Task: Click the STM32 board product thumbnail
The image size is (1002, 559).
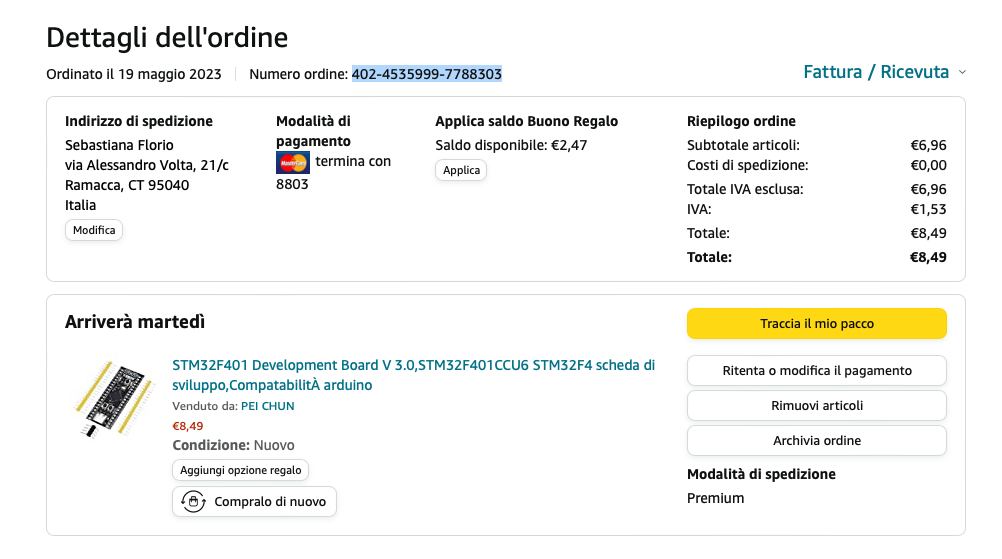Action: [112, 397]
